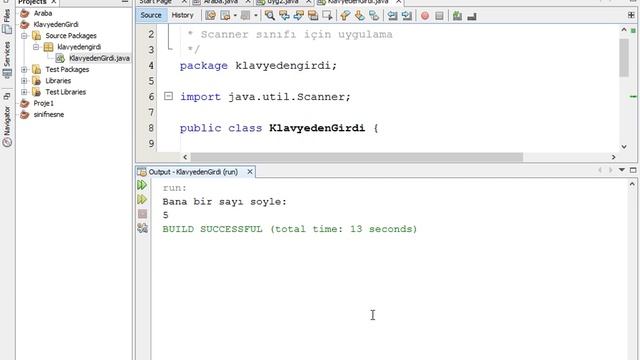Image resolution: width=640 pixels, height=360 pixels.
Task: Jump to the previous bookmark icon
Action: pyautogui.click(x=345, y=16)
